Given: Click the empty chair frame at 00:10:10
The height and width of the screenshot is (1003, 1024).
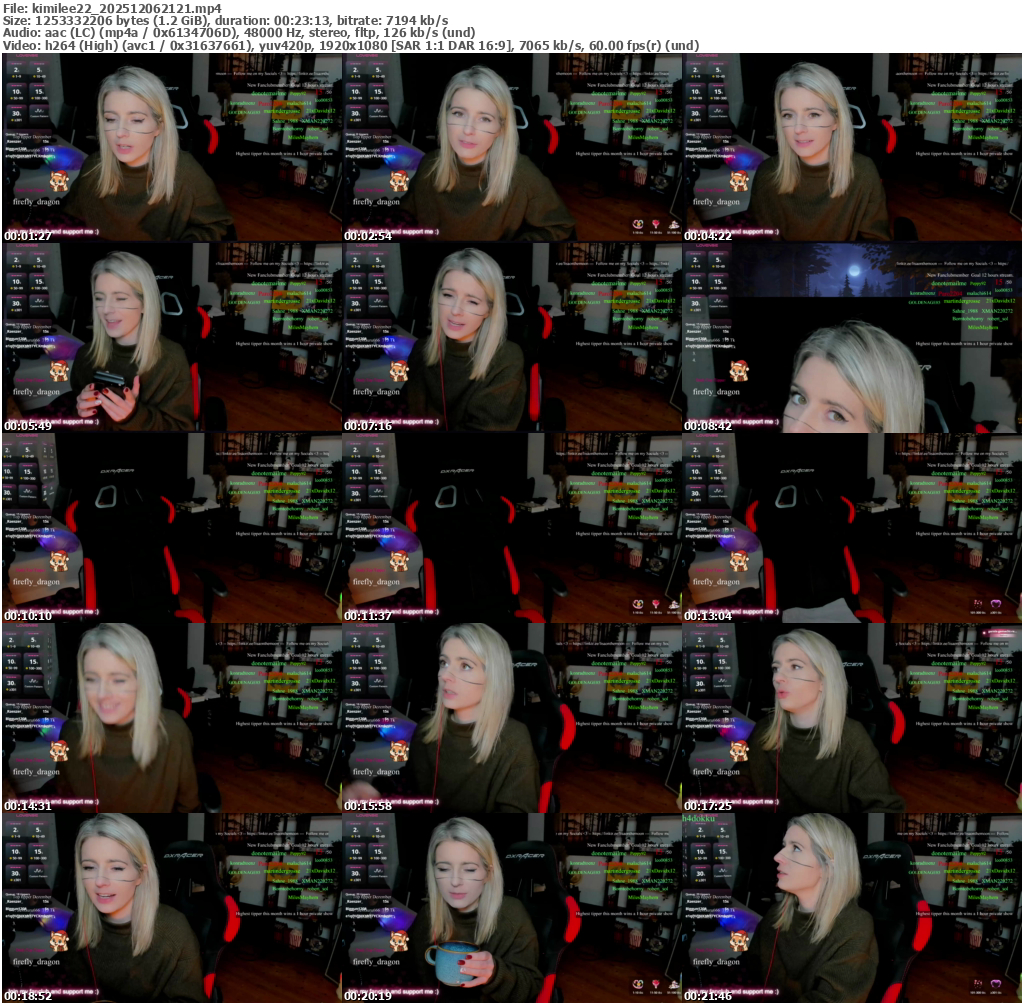Looking at the screenshot, I should 171,527.
